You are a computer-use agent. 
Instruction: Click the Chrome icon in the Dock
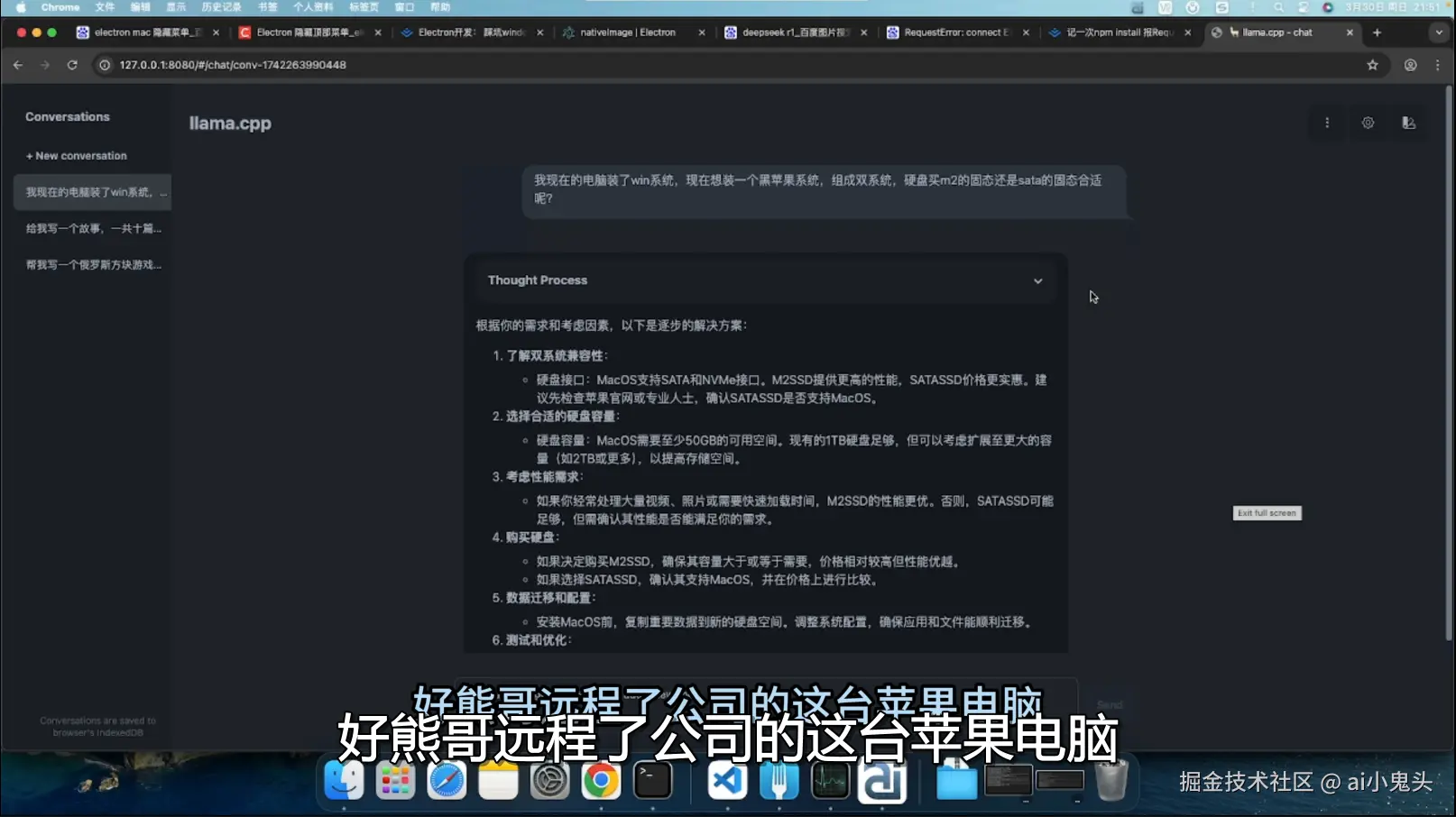pyautogui.click(x=601, y=780)
